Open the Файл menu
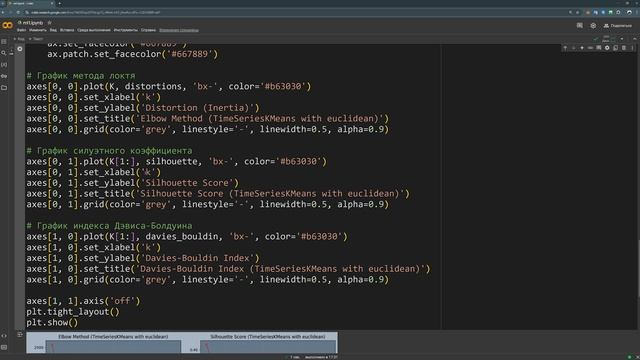 pyautogui.click(x=21, y=30)
